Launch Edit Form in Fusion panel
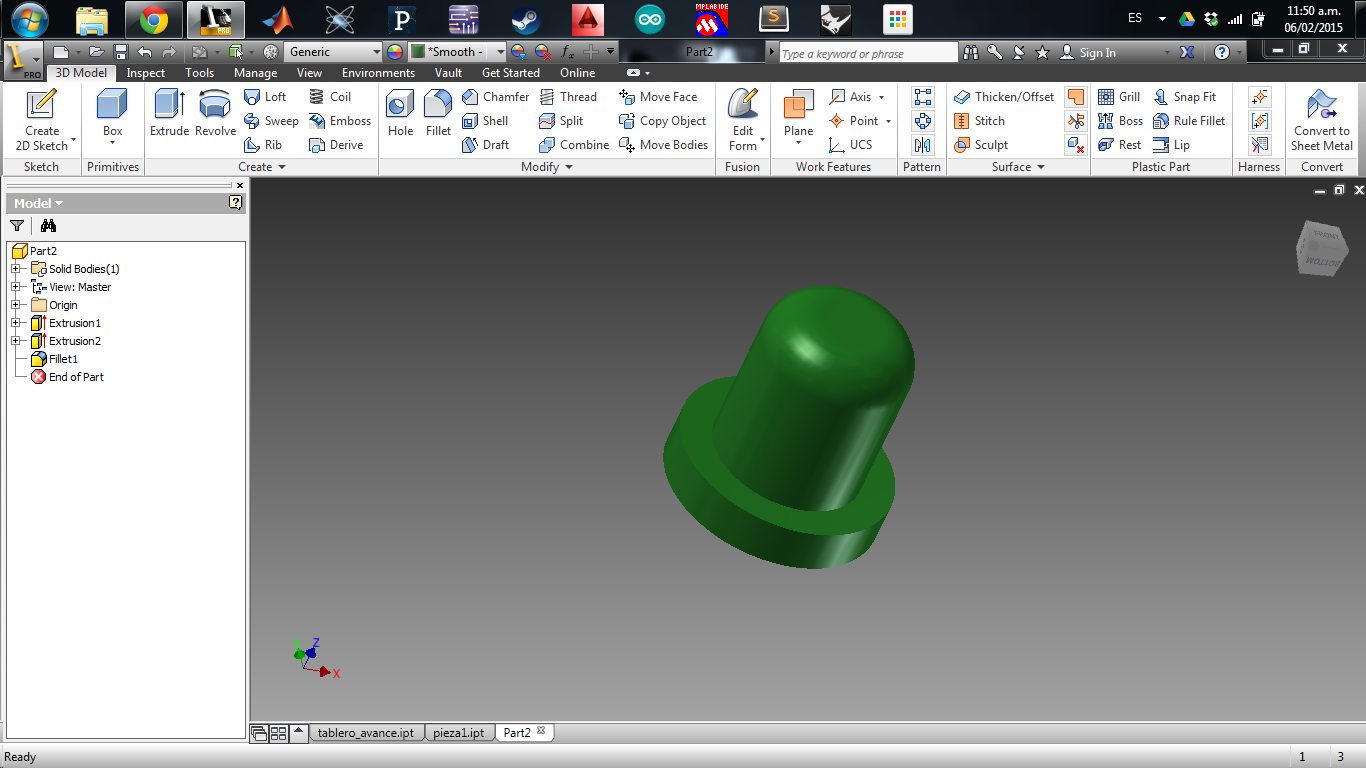Viewport: 1366px width, 768px height. pos(743,120)
